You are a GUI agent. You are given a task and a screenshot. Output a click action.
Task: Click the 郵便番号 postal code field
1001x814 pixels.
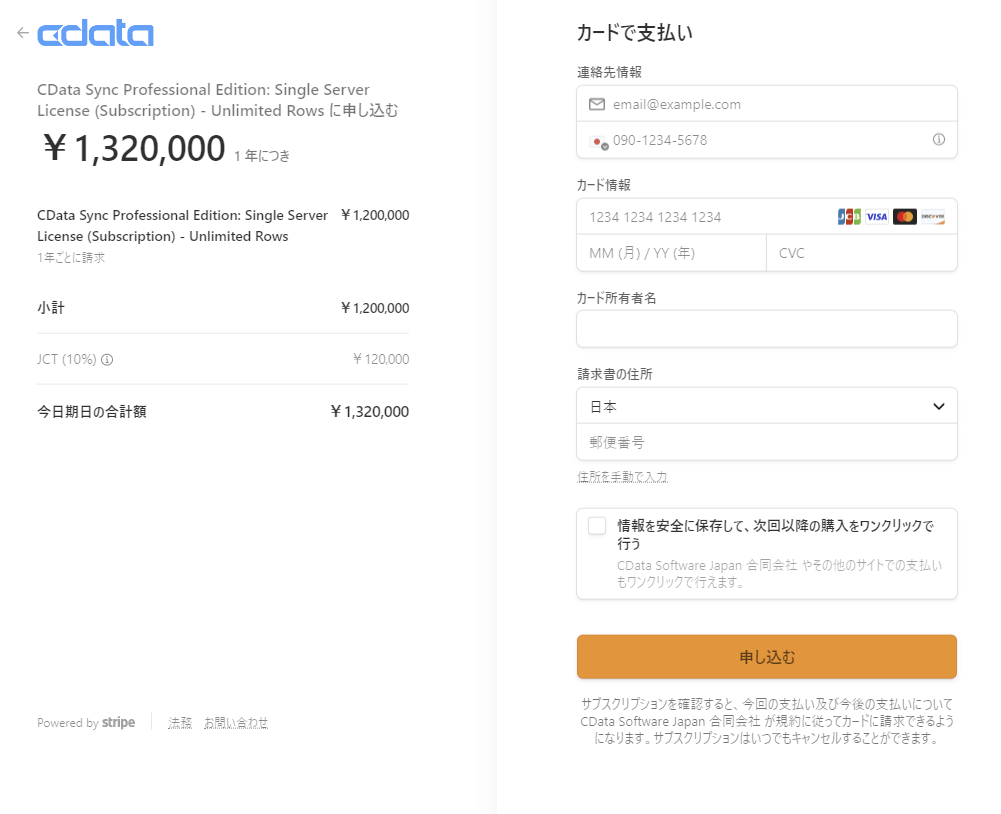point(766,442)
